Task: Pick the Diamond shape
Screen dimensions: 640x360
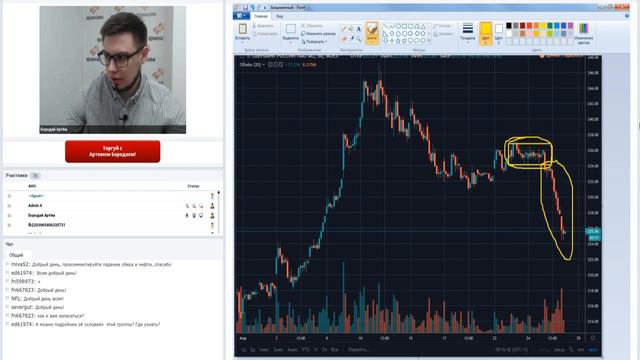Action: pos(392,34)
